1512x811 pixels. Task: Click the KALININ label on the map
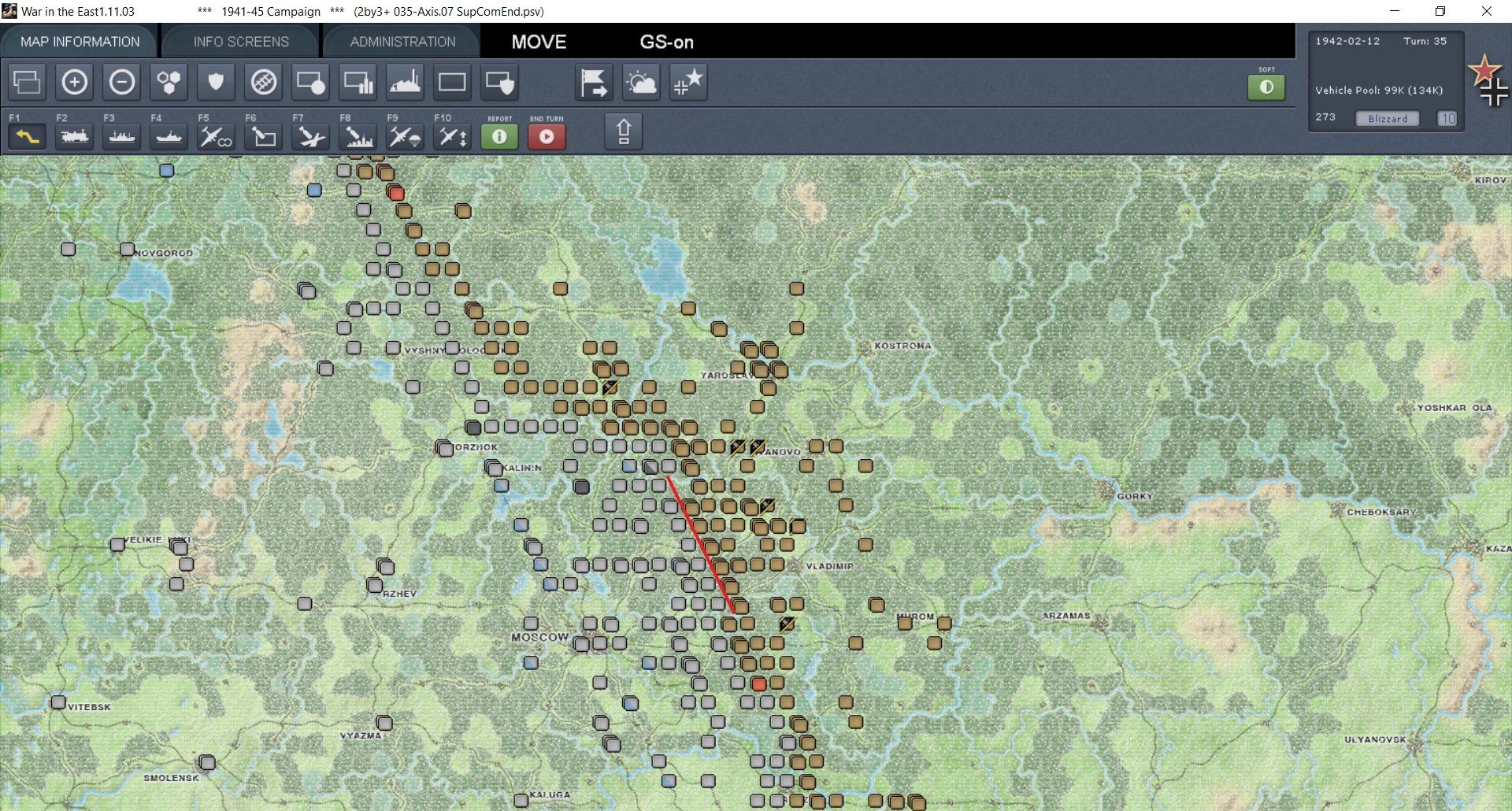(x=522, y=468)
